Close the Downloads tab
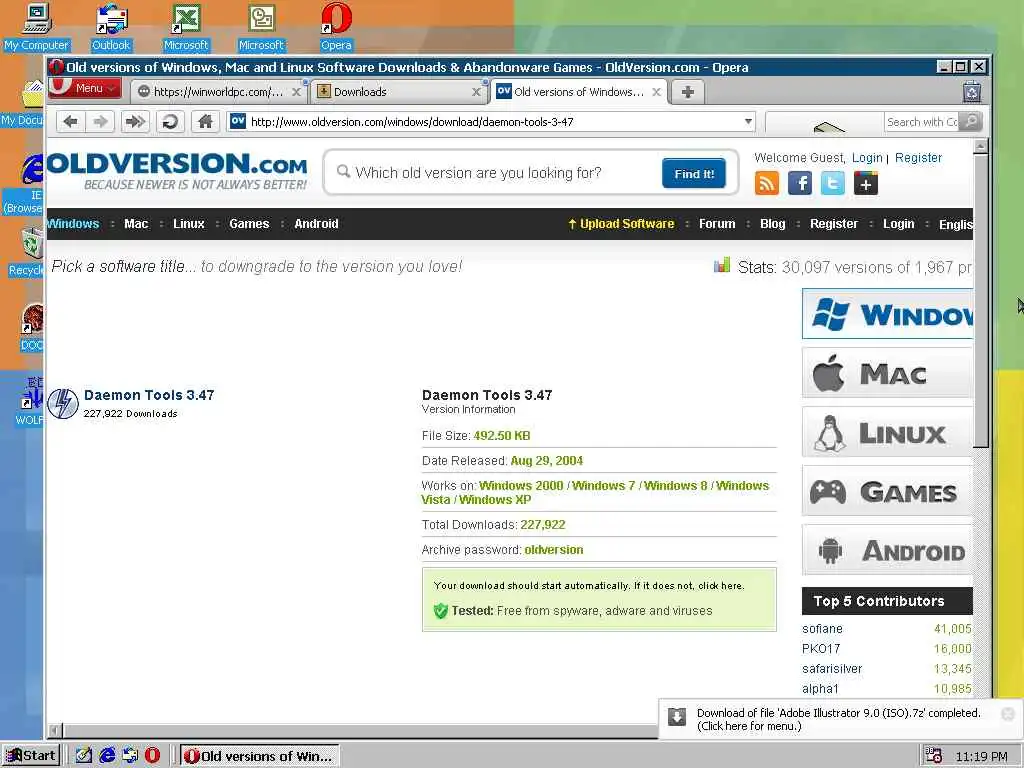1024x768 pixels. click(x=476, y=92)
